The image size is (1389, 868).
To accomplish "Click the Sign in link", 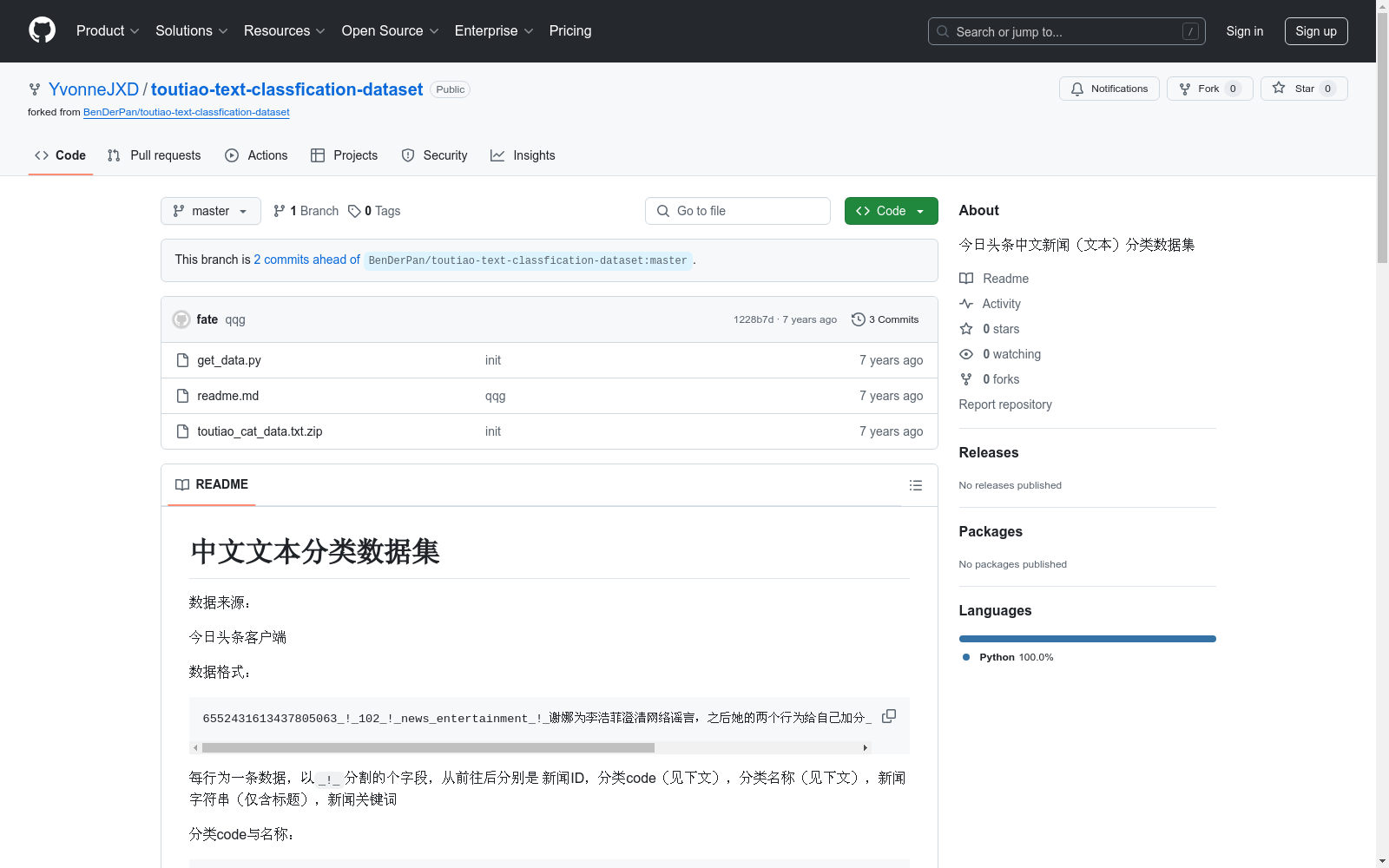I will 1244,31.
